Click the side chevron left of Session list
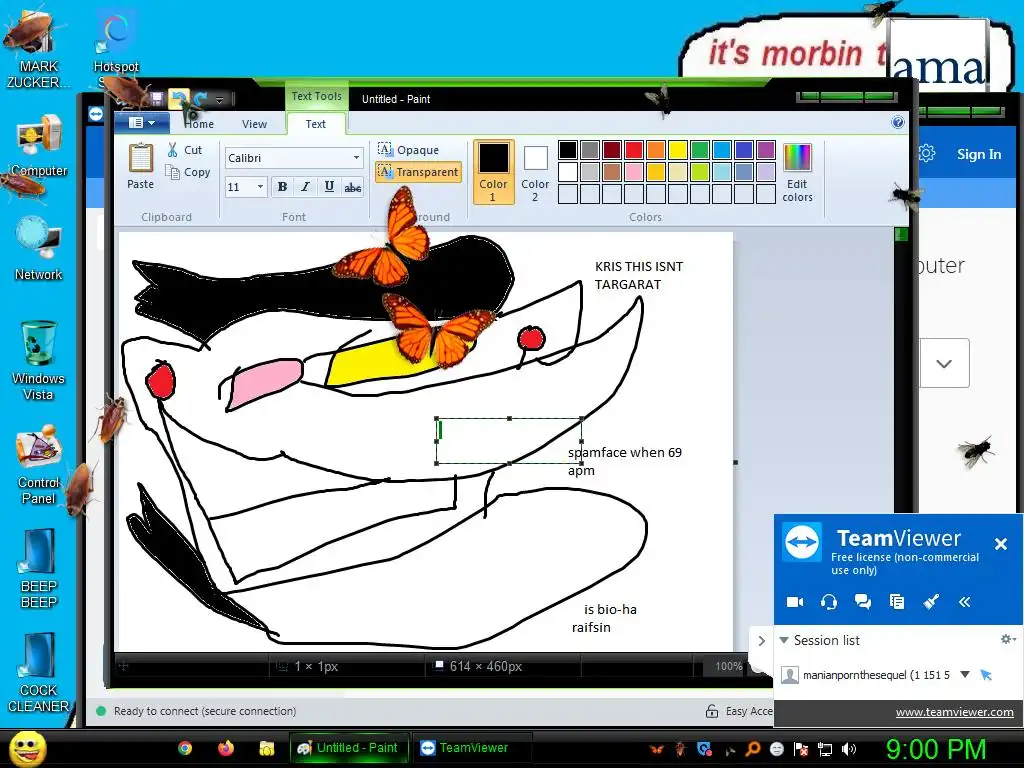Screen dimensions: 1024x768 [x=761, y=641]
